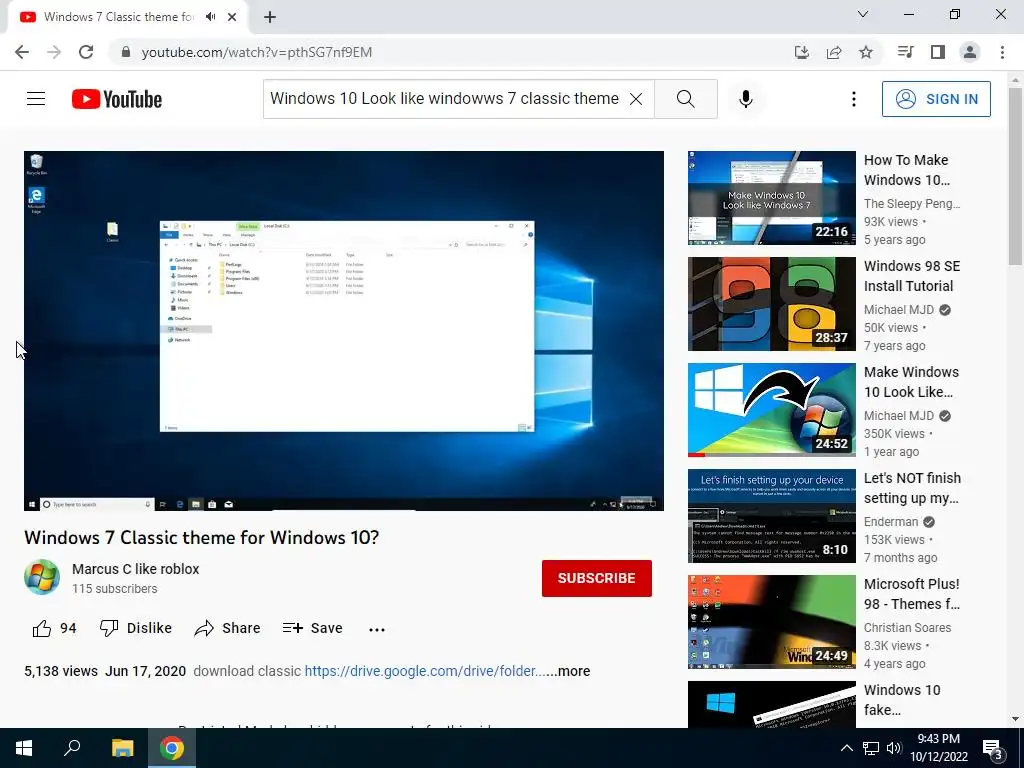Open tab search chevron dropdown
Screen dimensions: 1024x768
(863, 14)
